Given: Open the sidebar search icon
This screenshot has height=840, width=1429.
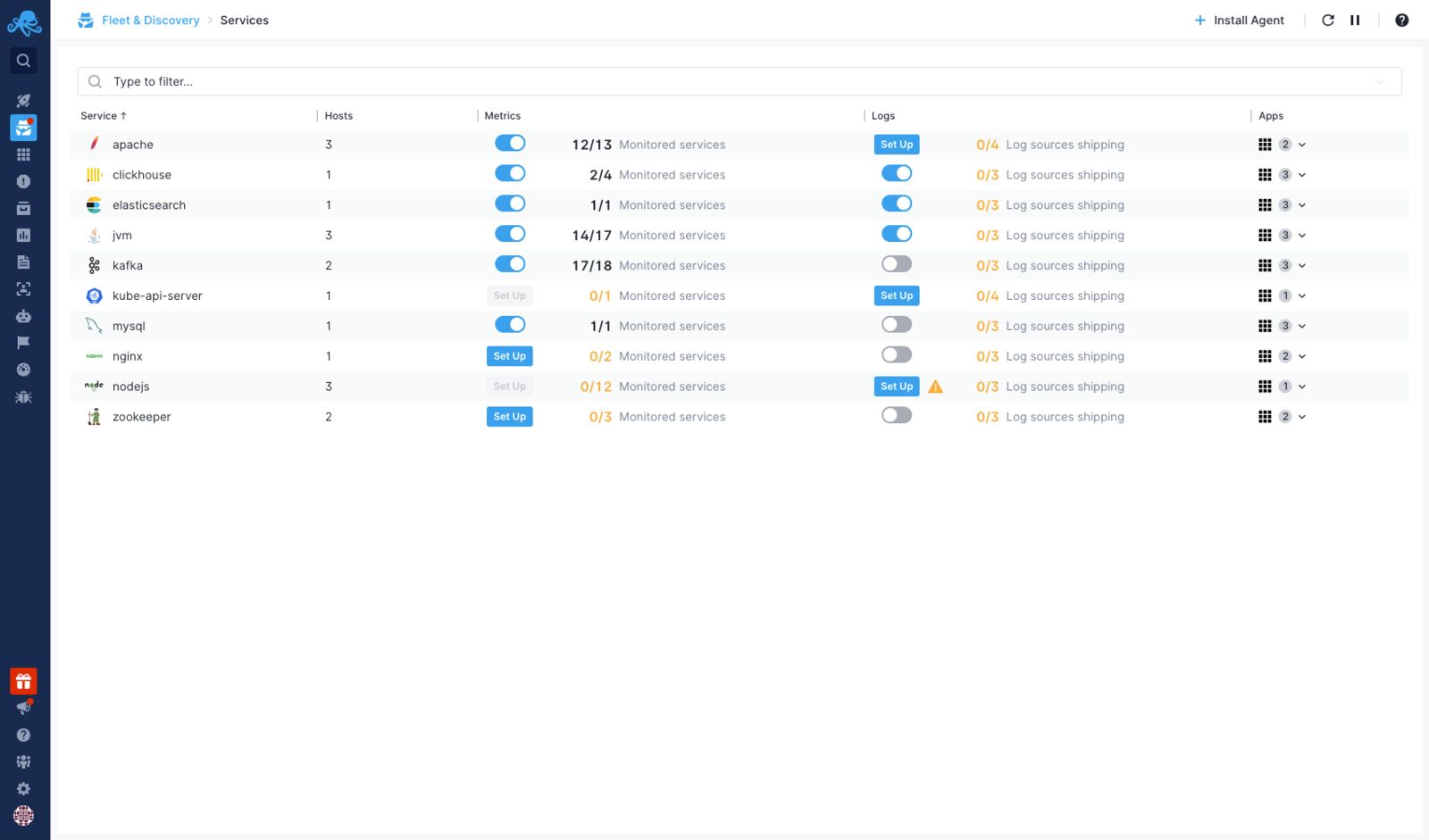Looking at the screenshot, I should [x=24, y=61].
